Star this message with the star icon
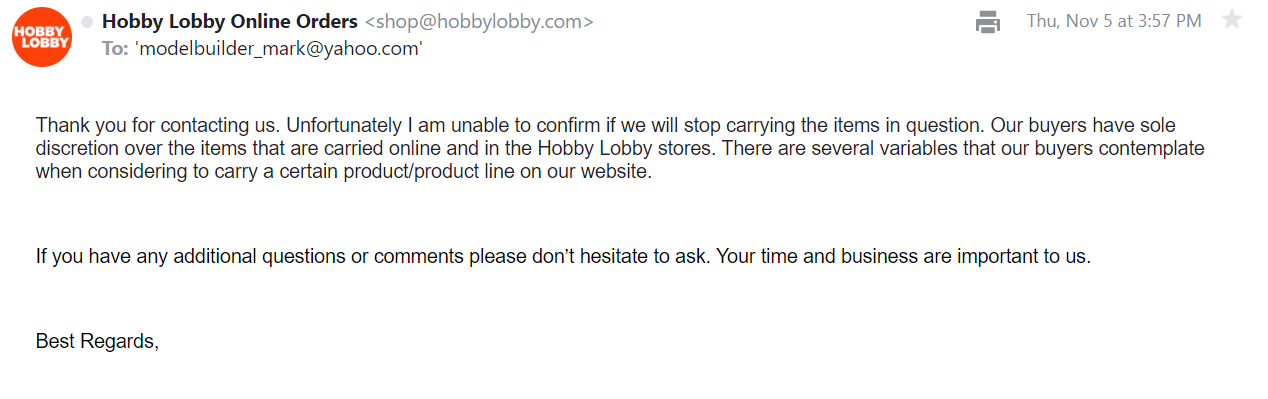 pyautogui.click(x=1232, y=20)
